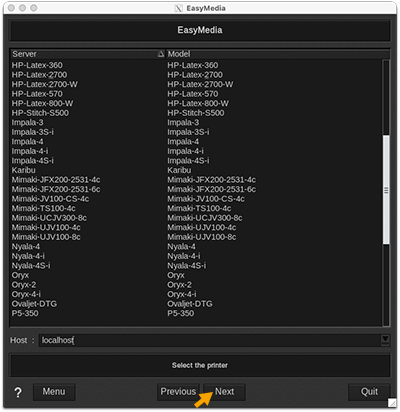The width and height of the screenshot is (400, 412).
Task: Click the HP-Stitch-S500 model cell
Action: click(x=196, y=113)
